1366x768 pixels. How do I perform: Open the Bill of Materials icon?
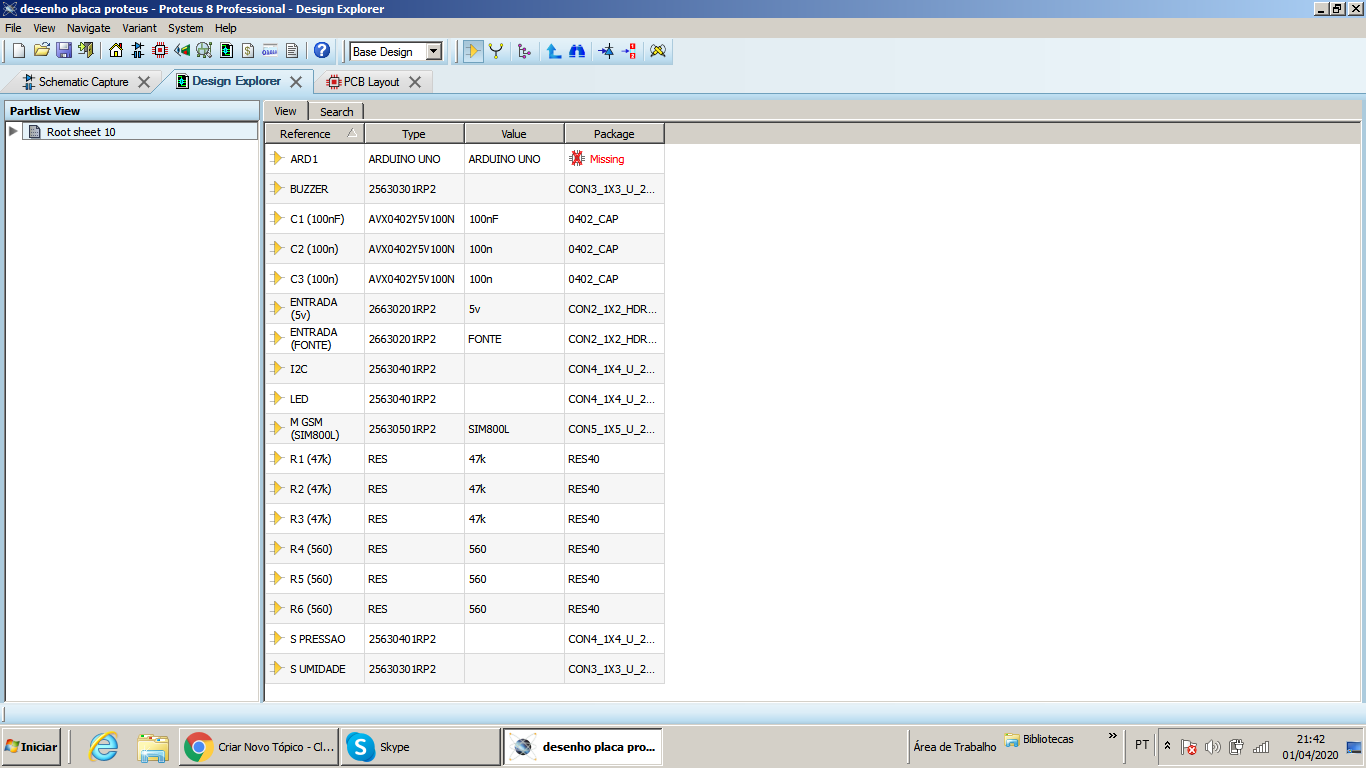248,51
